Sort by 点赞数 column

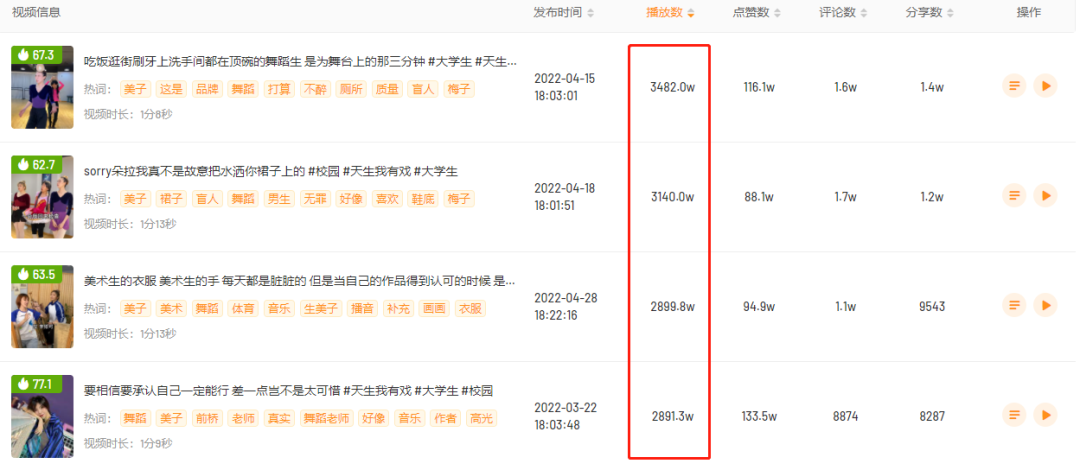[757, 13]
